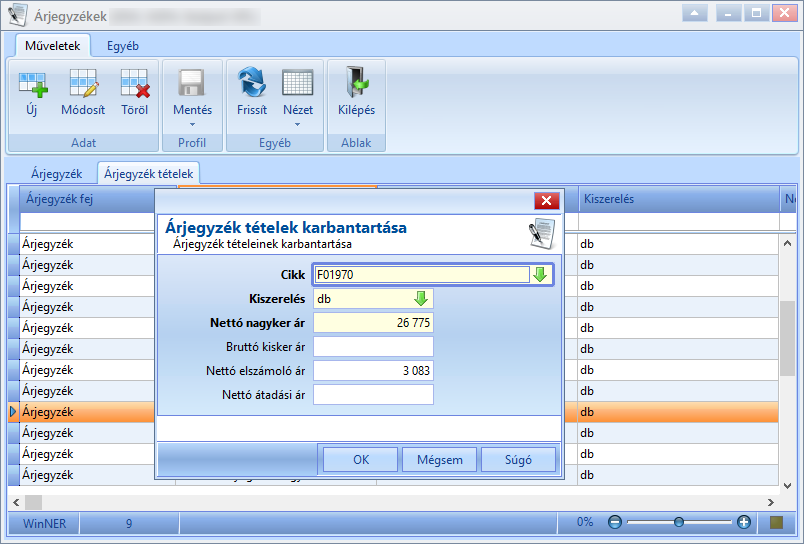Click the Töröl delete icon
The image size is (804, 544).
click(x=135, y=83)
